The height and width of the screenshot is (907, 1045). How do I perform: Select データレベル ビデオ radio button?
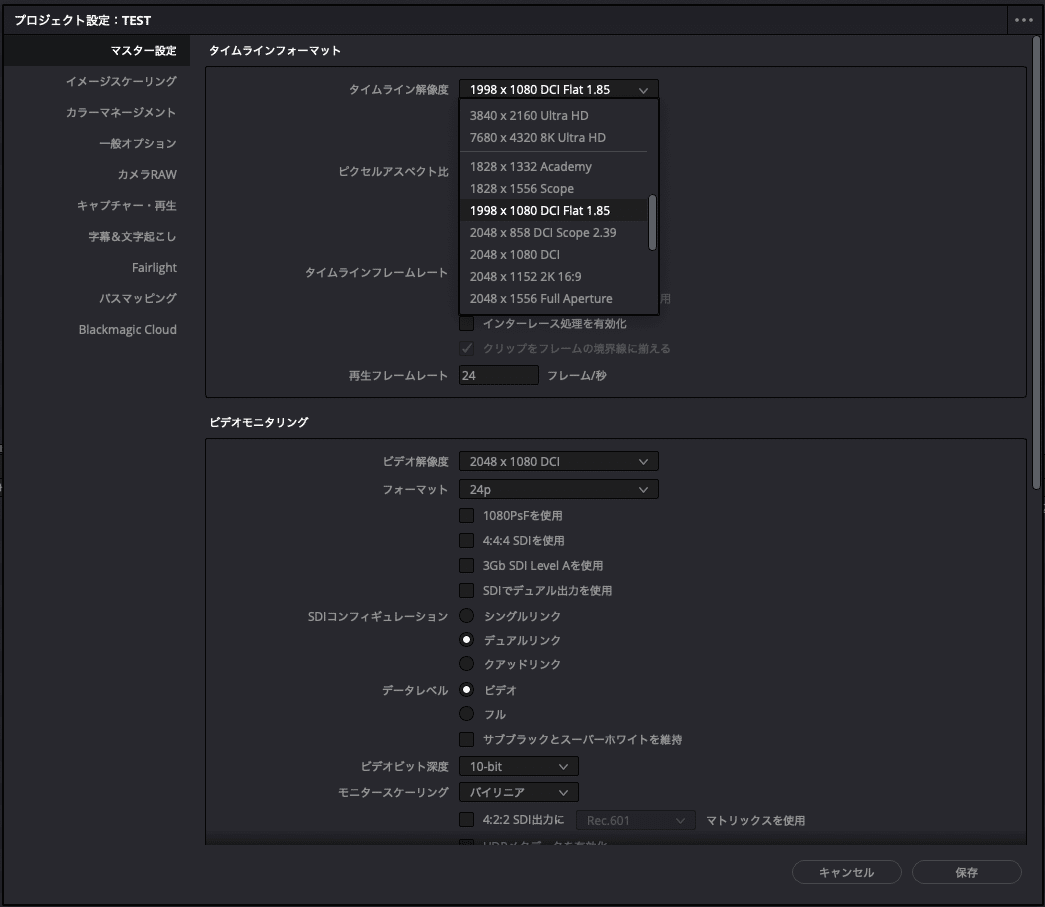(467, 690)
